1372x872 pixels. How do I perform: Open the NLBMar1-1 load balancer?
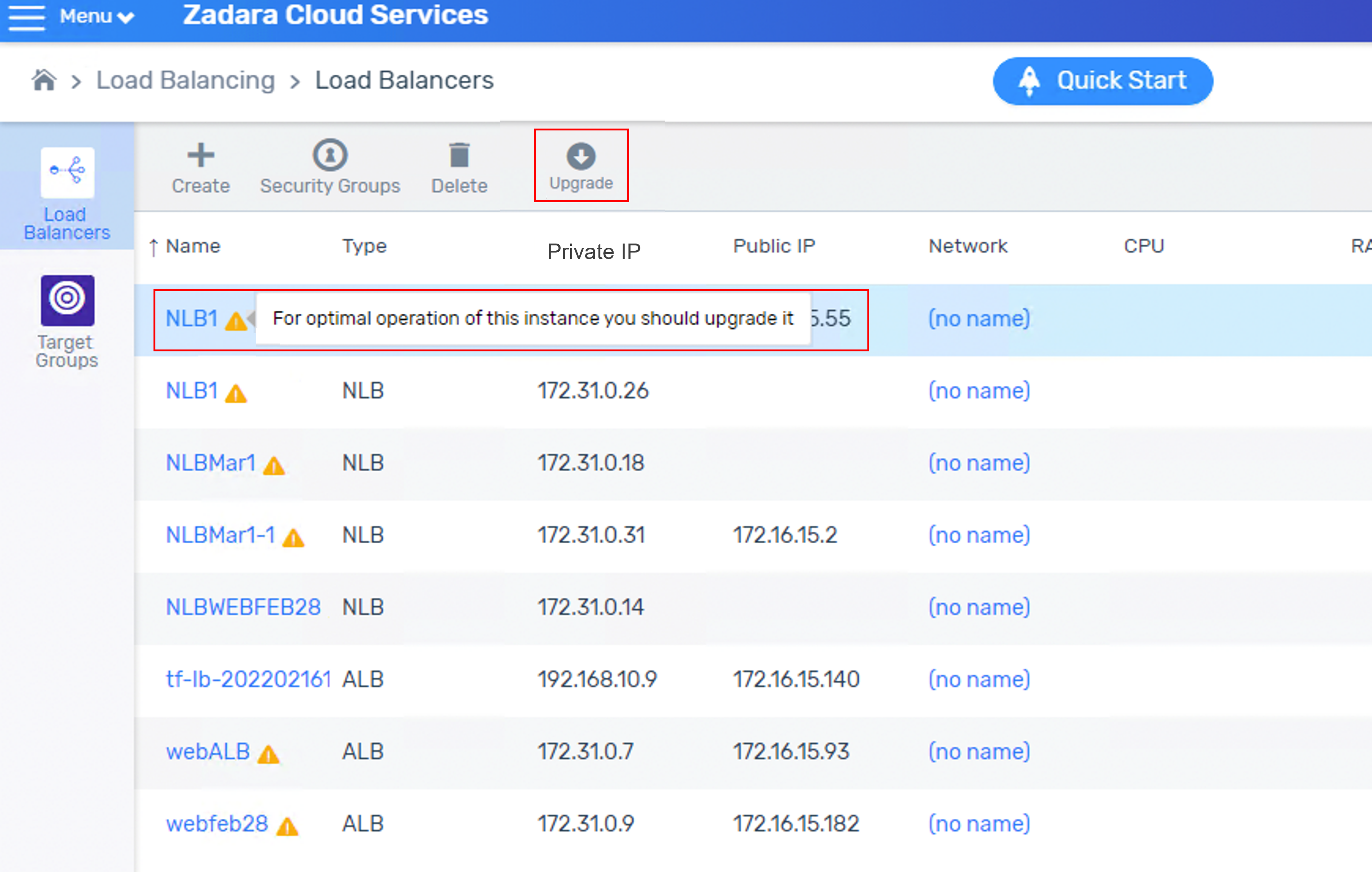pos(220,535)
